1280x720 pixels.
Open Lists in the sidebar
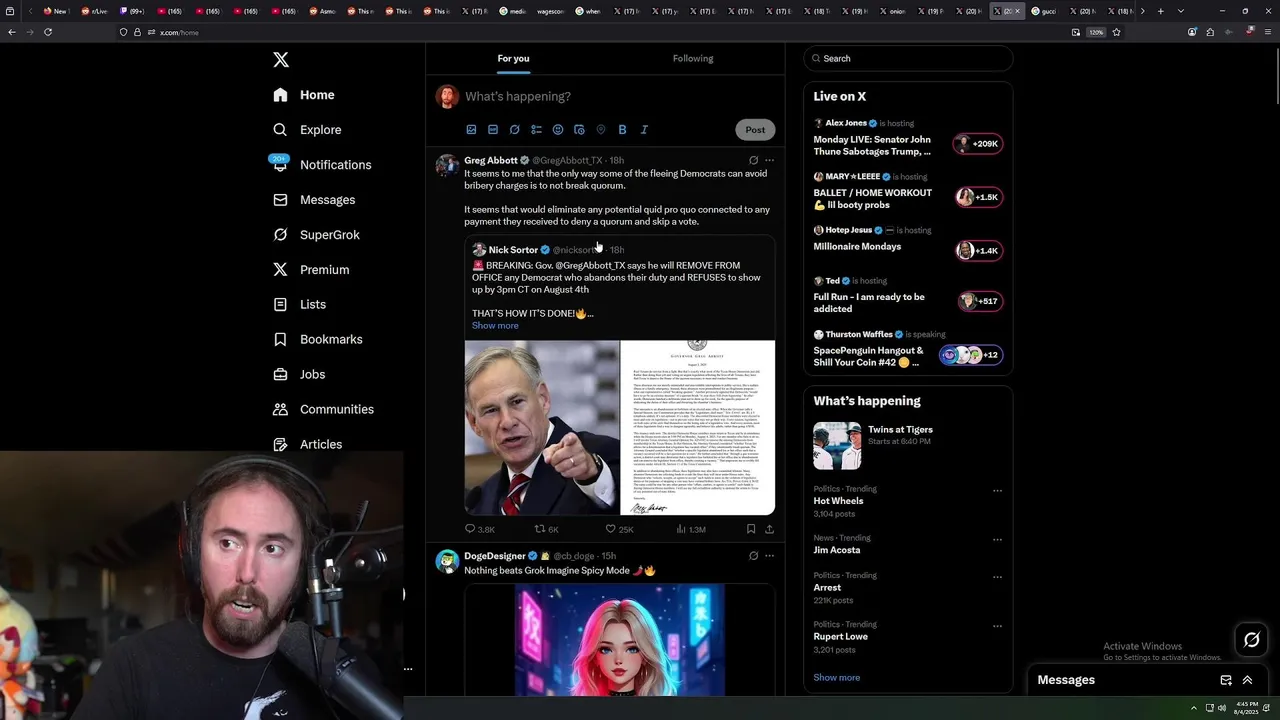(300, 304)
